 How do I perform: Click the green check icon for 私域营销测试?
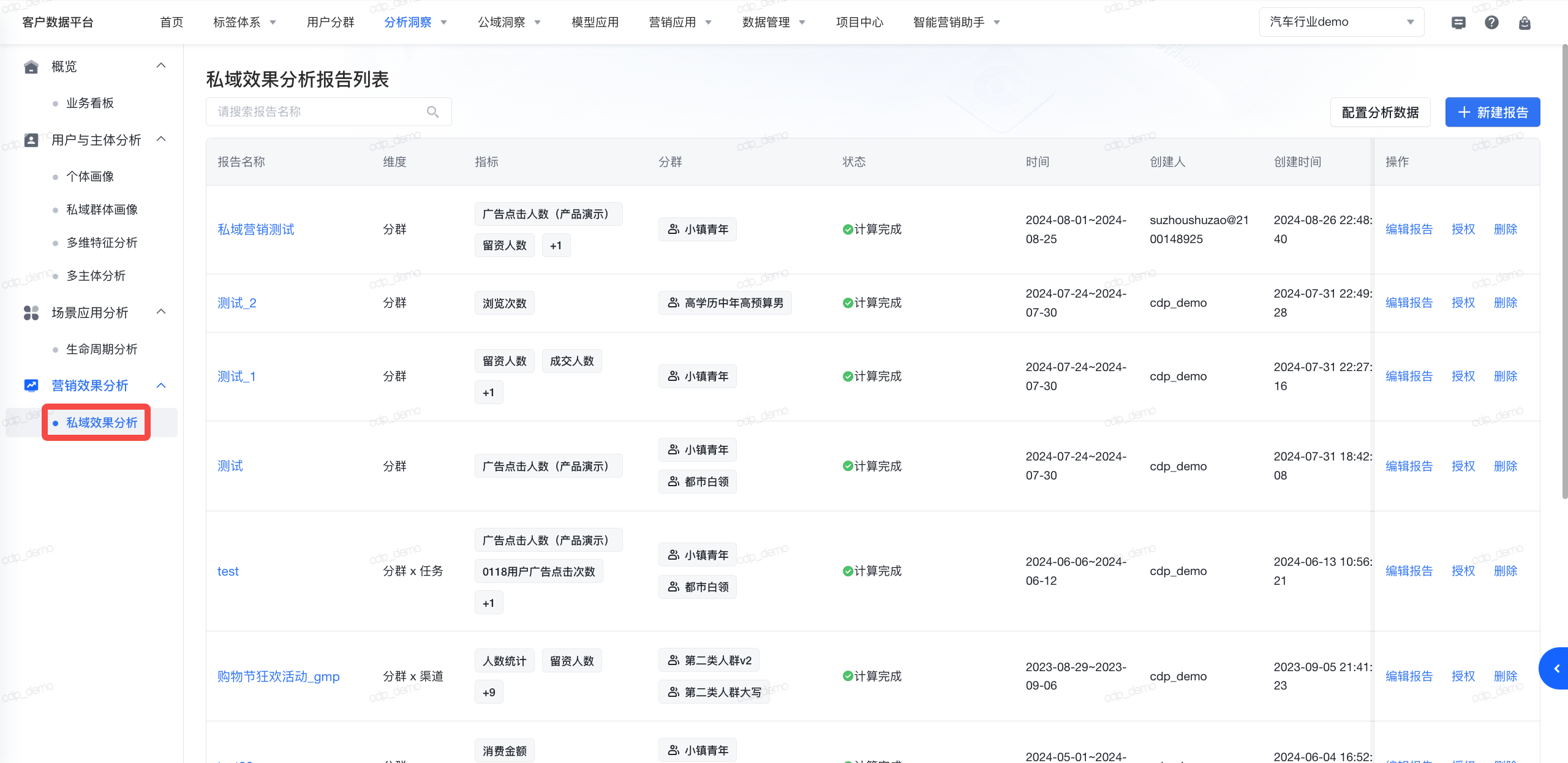pyautogui.click(x=848, y=229)
